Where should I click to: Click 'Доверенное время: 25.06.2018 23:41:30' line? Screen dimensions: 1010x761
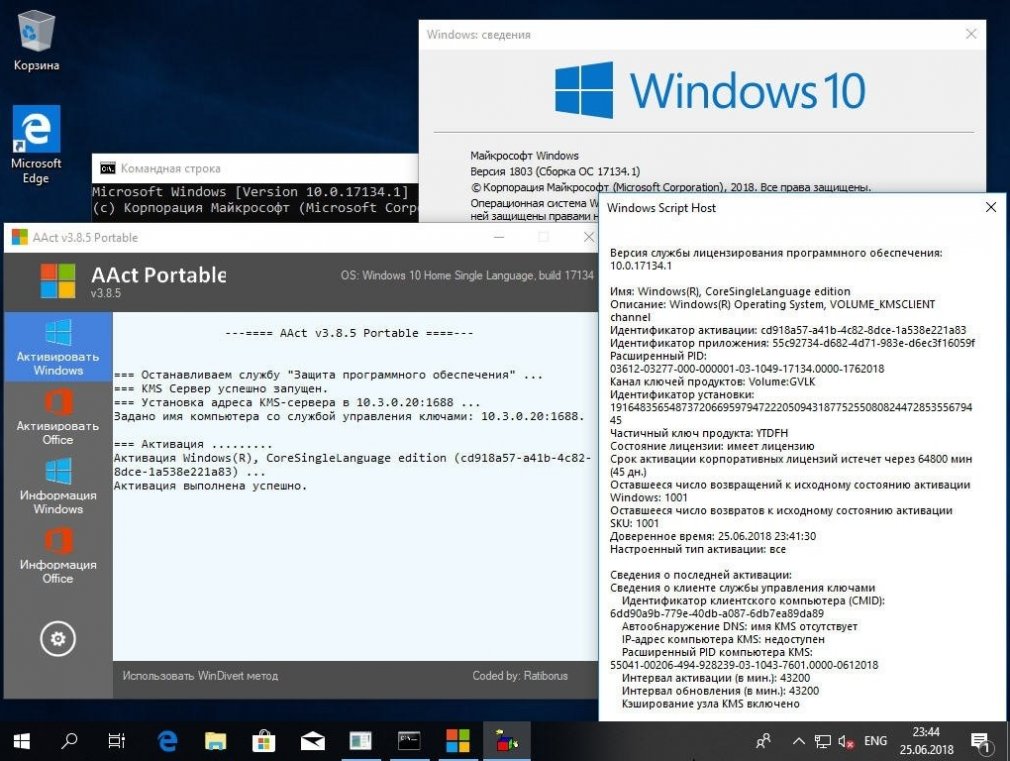713,536
